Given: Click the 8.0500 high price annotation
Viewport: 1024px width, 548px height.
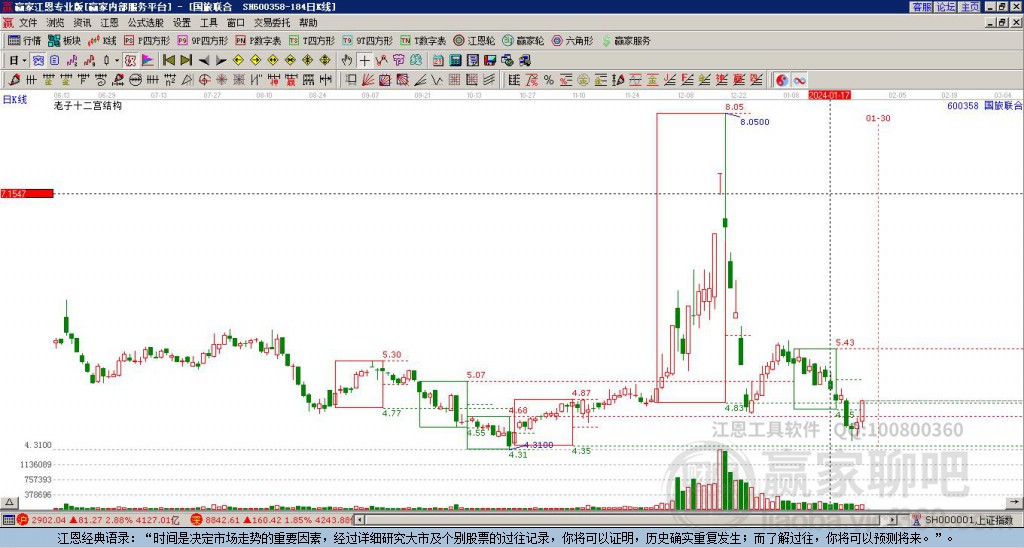Looking at the screenshot, I should (754, 121).
